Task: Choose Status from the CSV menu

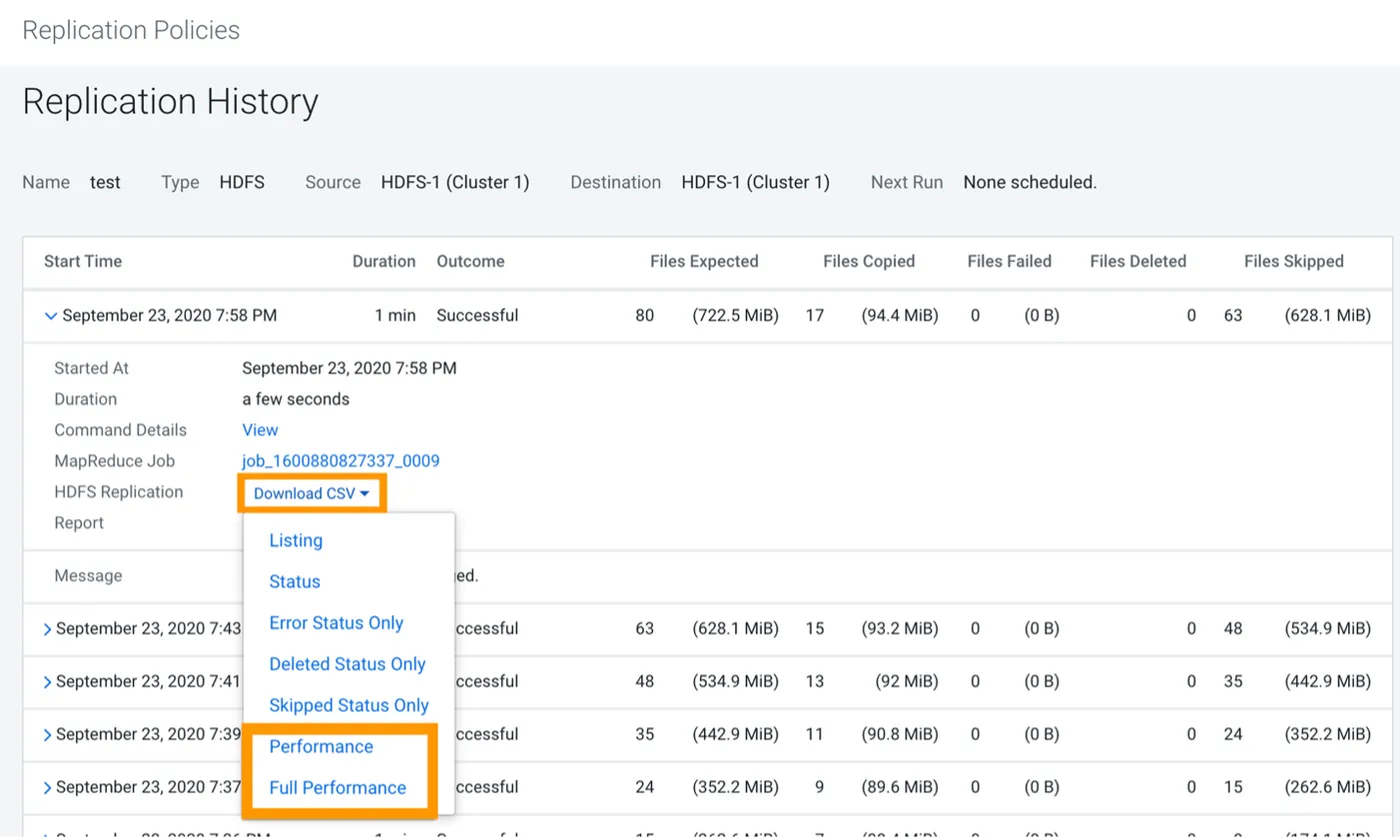Action: click(x=295, y=581)
